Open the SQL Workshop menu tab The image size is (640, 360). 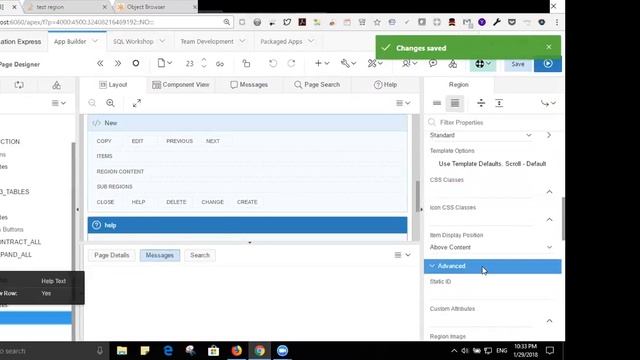[x=139, y=41]
